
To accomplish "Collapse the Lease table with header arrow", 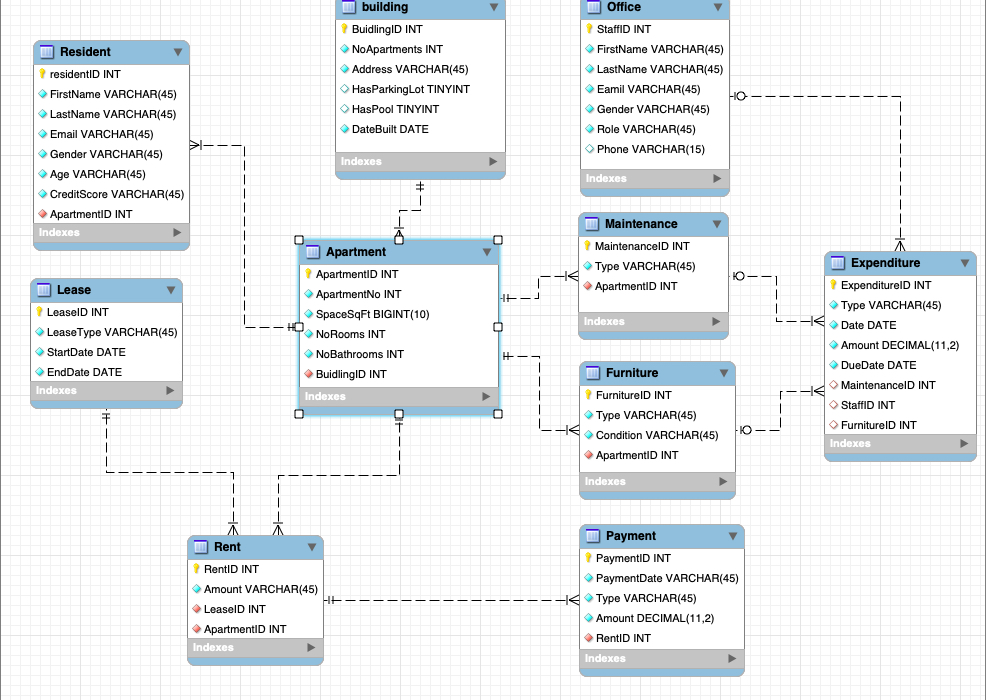I will 170,290.
